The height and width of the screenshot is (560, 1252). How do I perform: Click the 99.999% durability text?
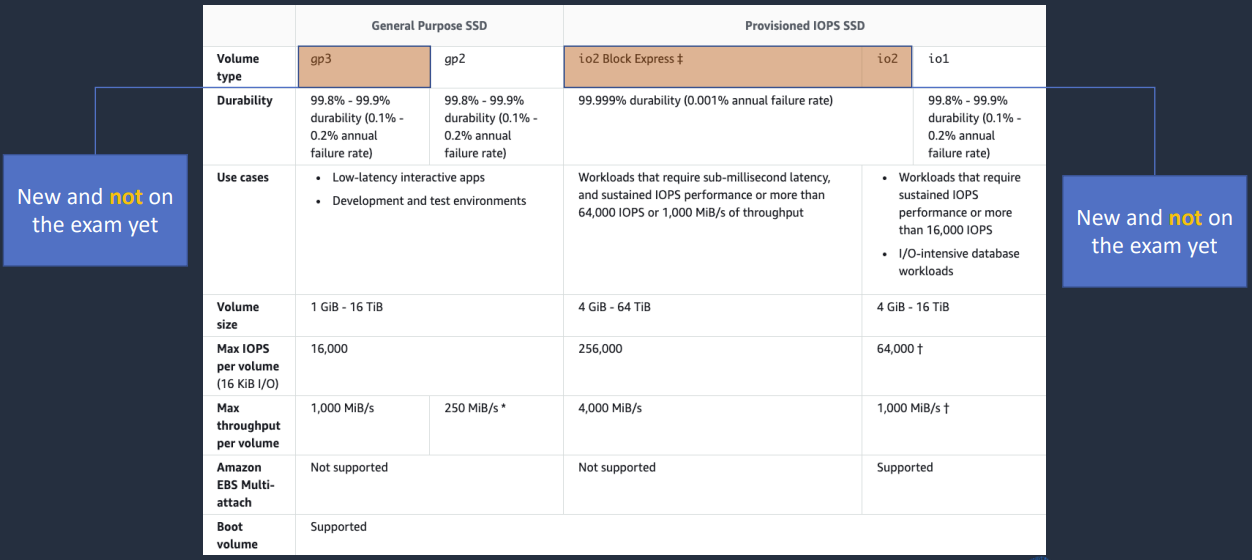(x=705, y=101)
